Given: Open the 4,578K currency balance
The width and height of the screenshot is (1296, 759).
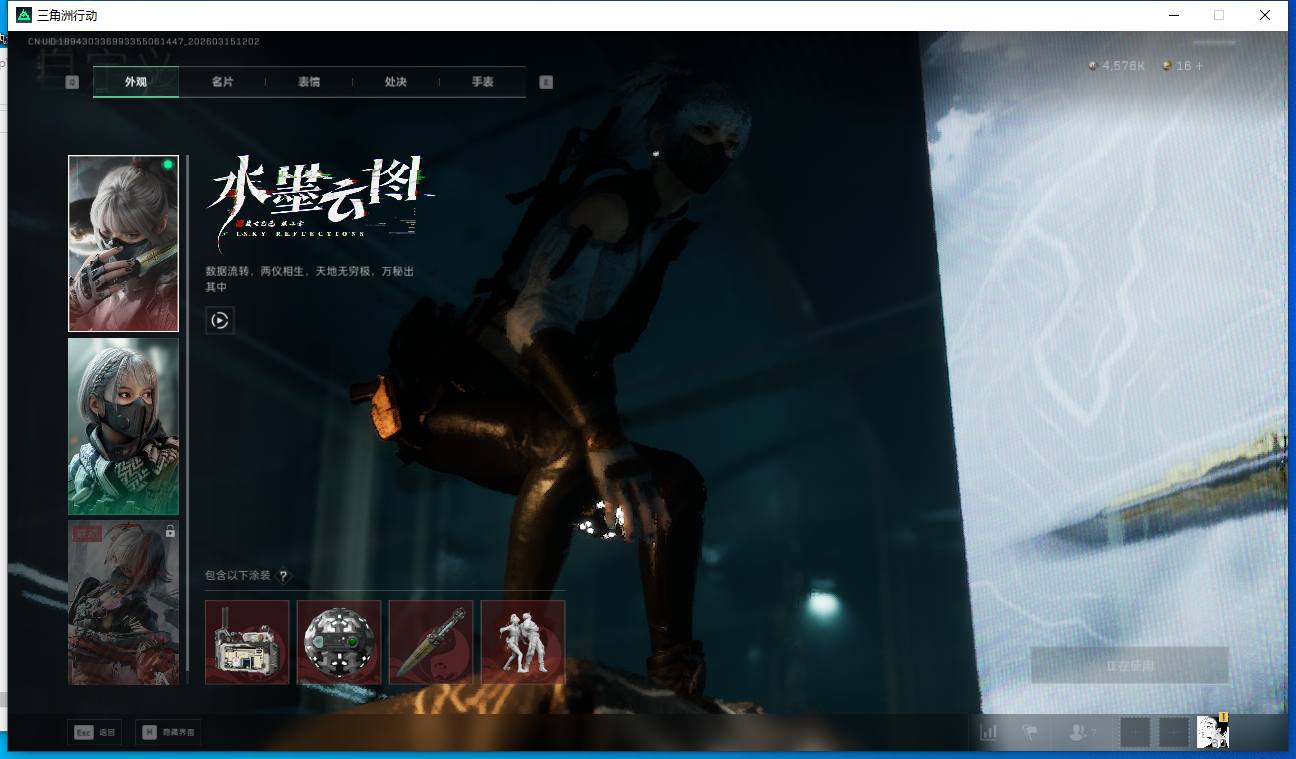Looking at the screenshot, I should [x=1117, y=66].
